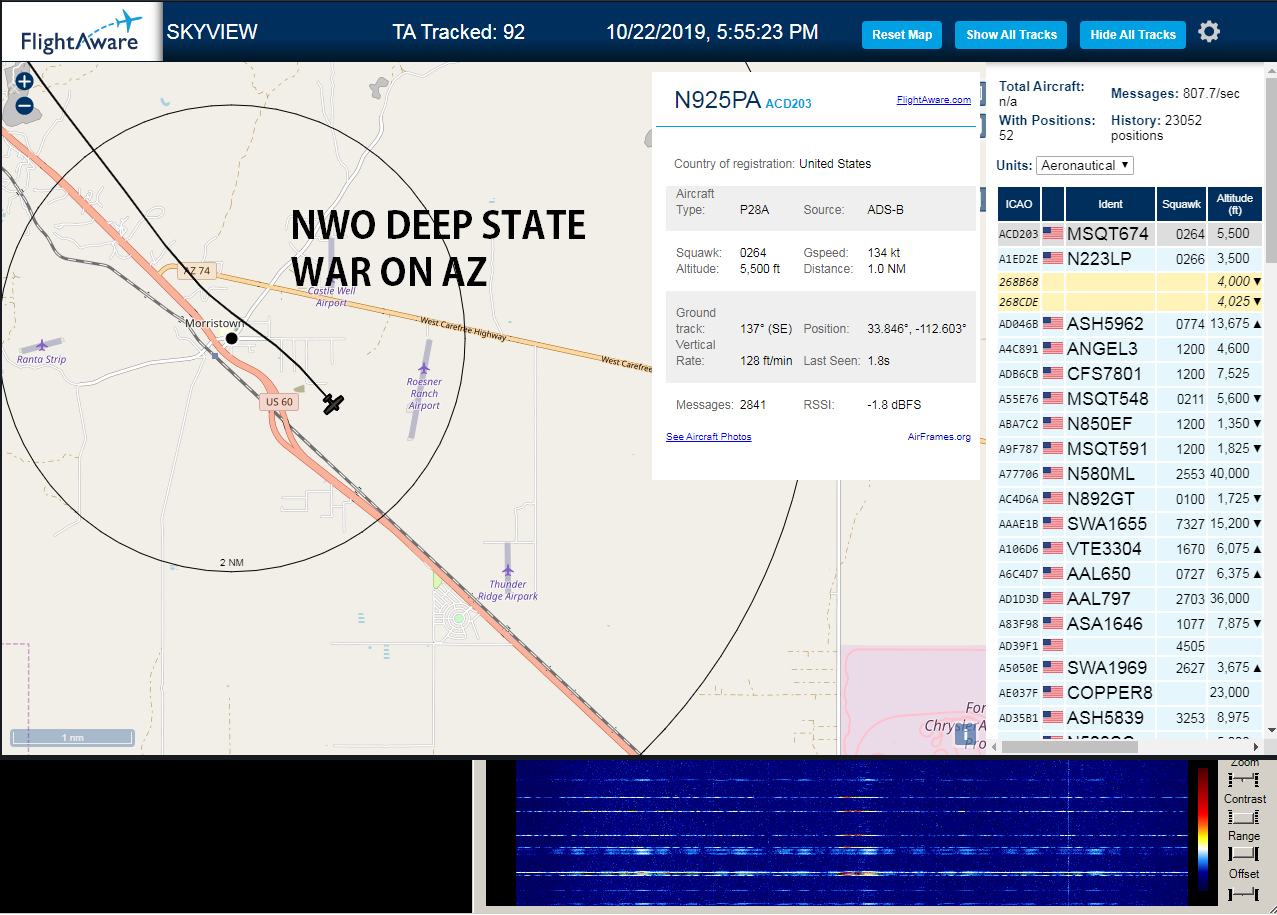Click the US flag in the MSQT674 row
Screen dimensions: 1277x915
coord(1053,233)
